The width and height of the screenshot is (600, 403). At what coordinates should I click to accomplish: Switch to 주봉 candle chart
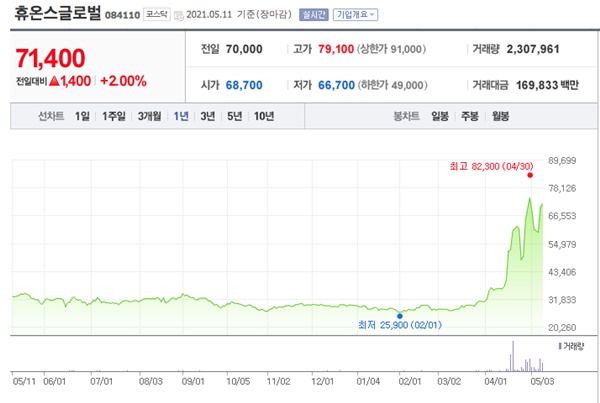[470, 116]
